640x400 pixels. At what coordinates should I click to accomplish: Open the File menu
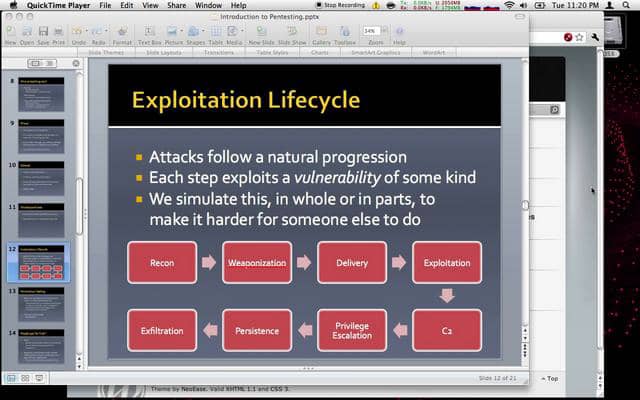pos(105,5)
